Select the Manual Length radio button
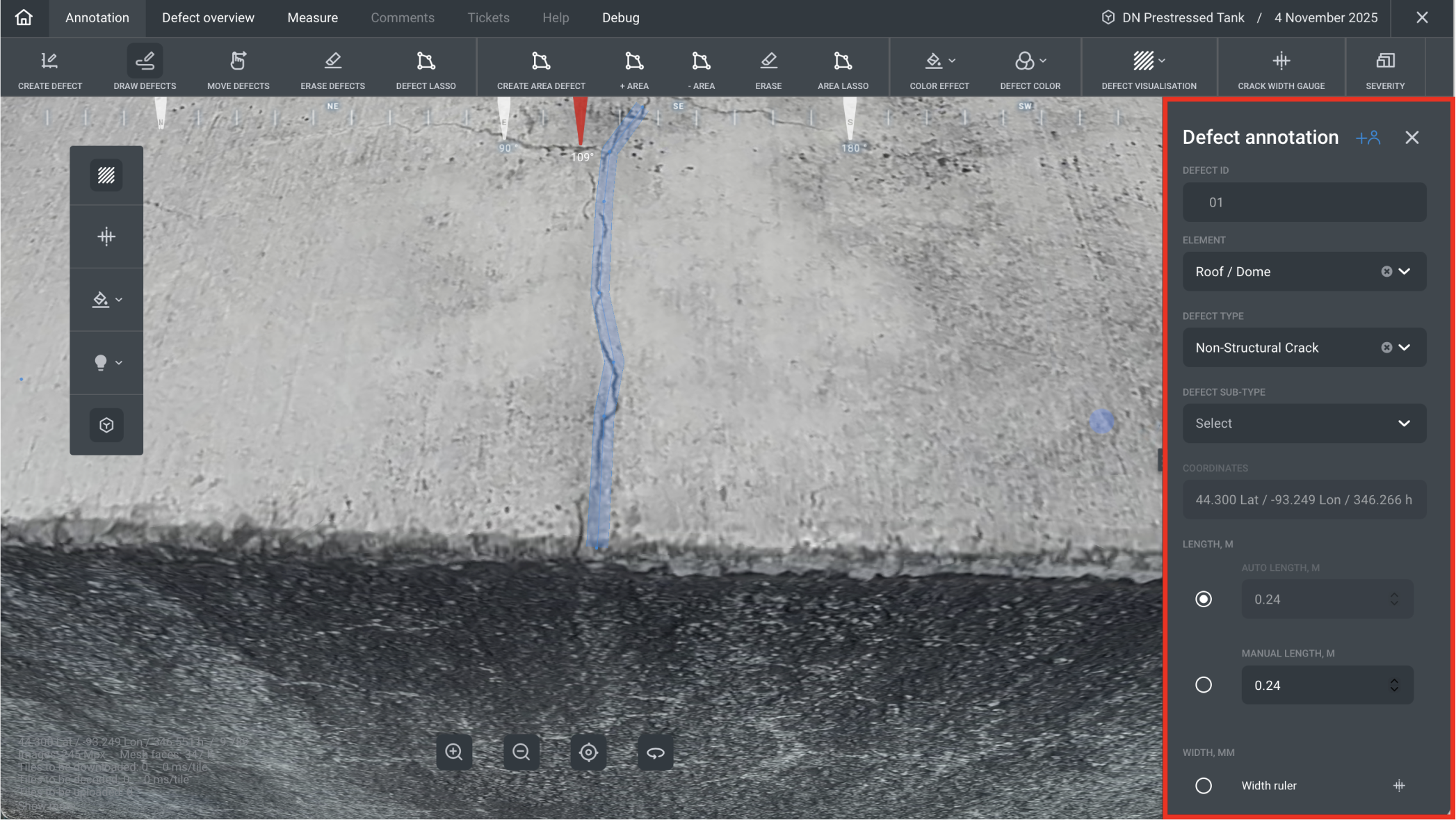The width and height of the screenshot is (1456, 822). (1203, 686)
